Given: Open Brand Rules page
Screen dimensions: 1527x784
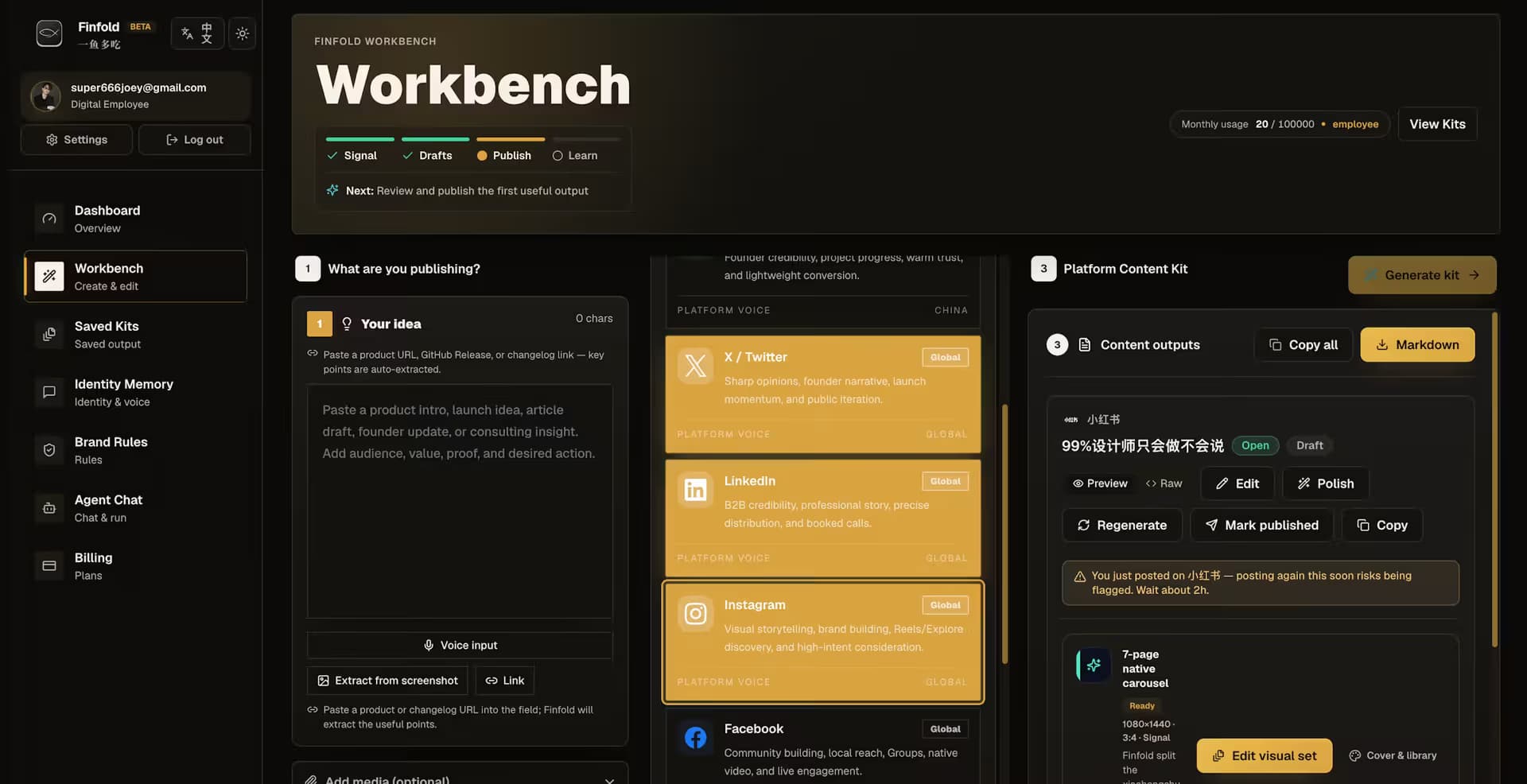Looking at the screenshot, I should (x=135, y=451).
